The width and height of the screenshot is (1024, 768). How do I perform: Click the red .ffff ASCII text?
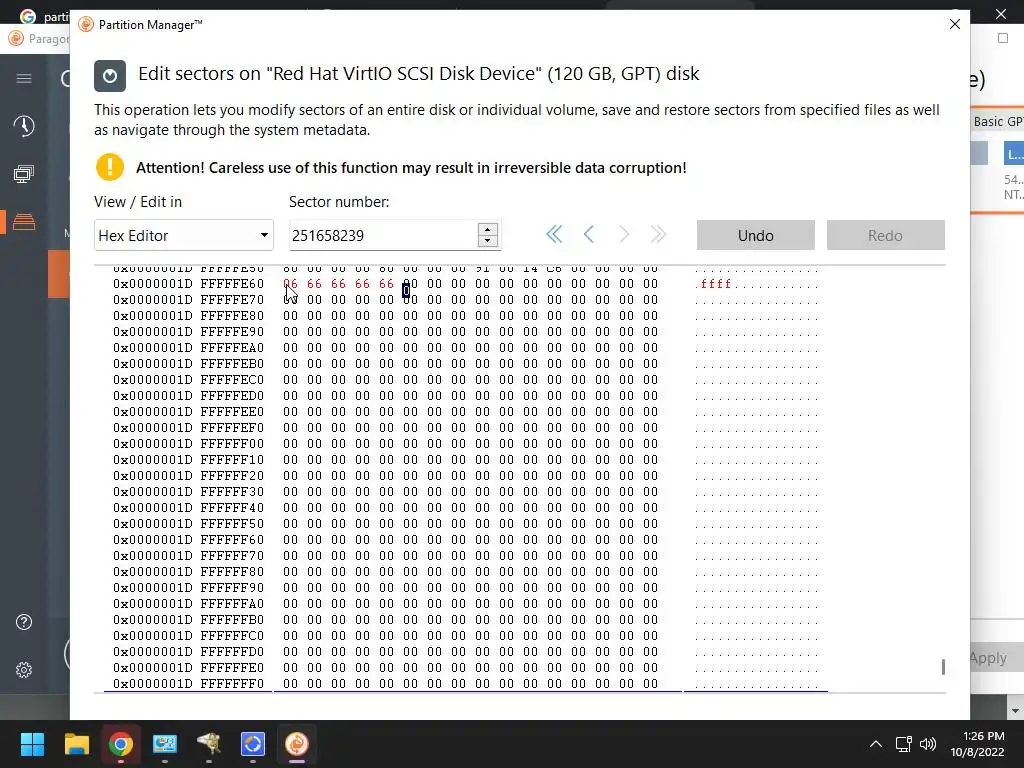[713, 284]
